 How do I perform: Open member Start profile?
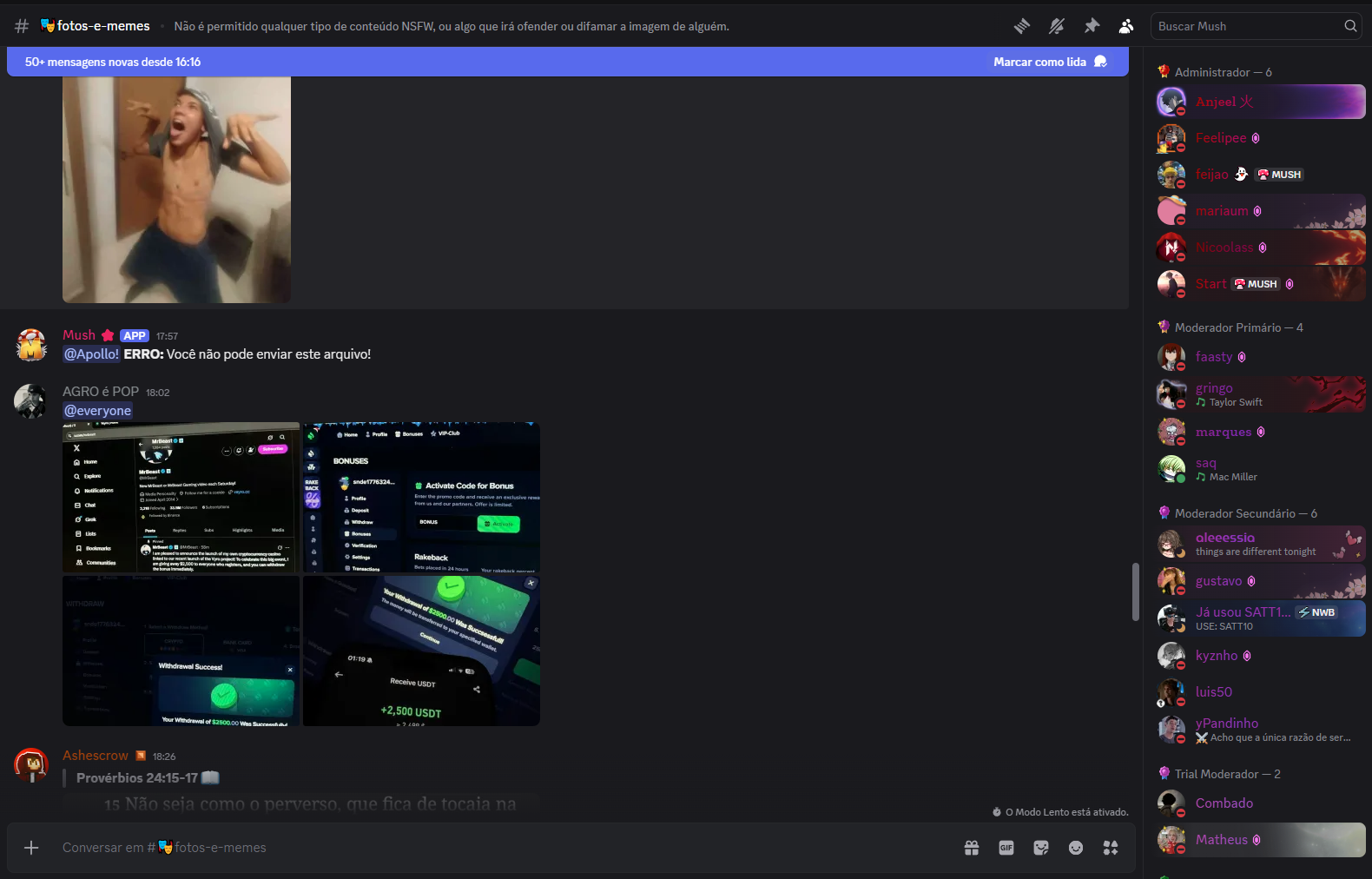click(x=1261, y=284)
